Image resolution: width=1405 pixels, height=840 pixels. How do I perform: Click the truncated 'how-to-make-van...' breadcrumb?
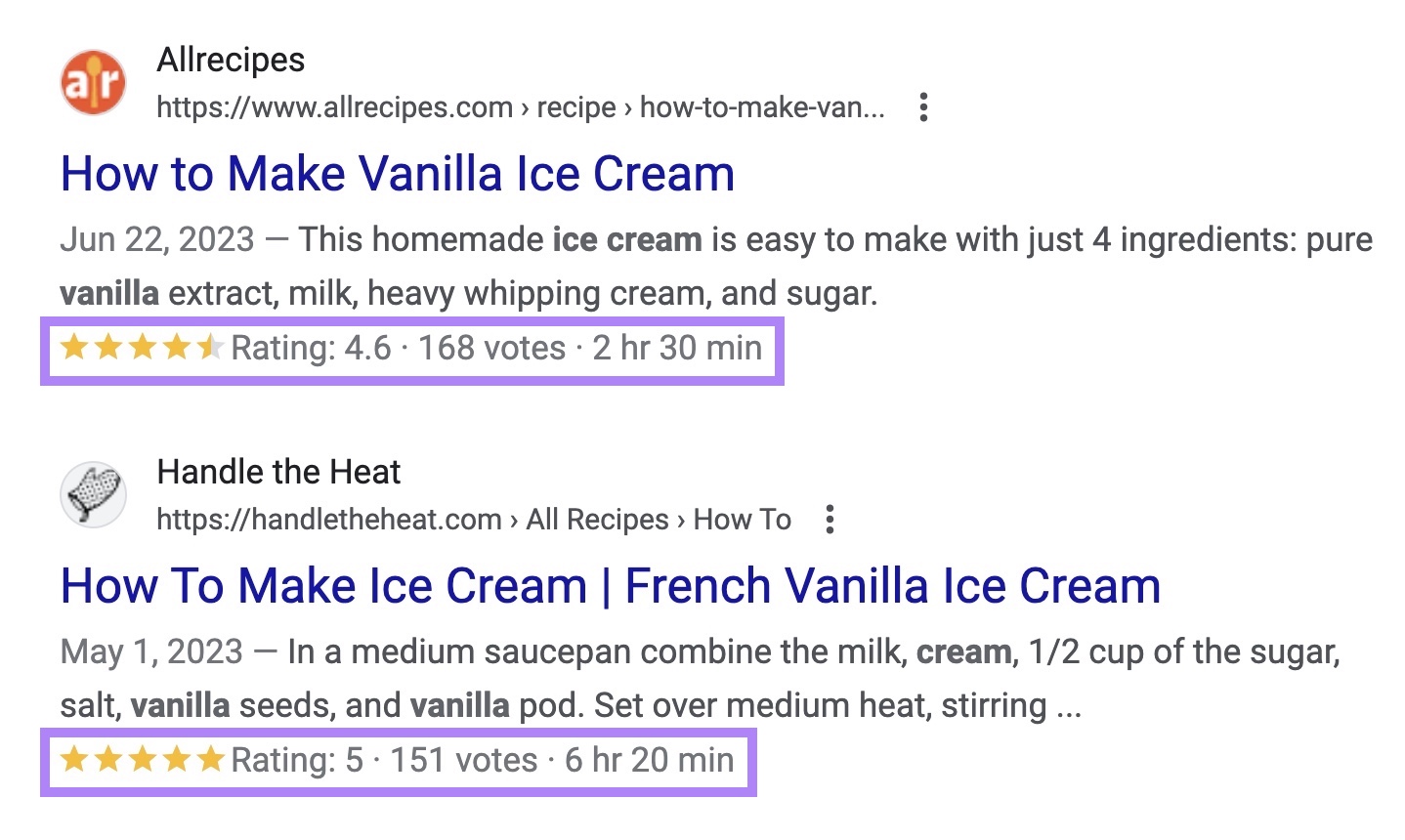760,107
